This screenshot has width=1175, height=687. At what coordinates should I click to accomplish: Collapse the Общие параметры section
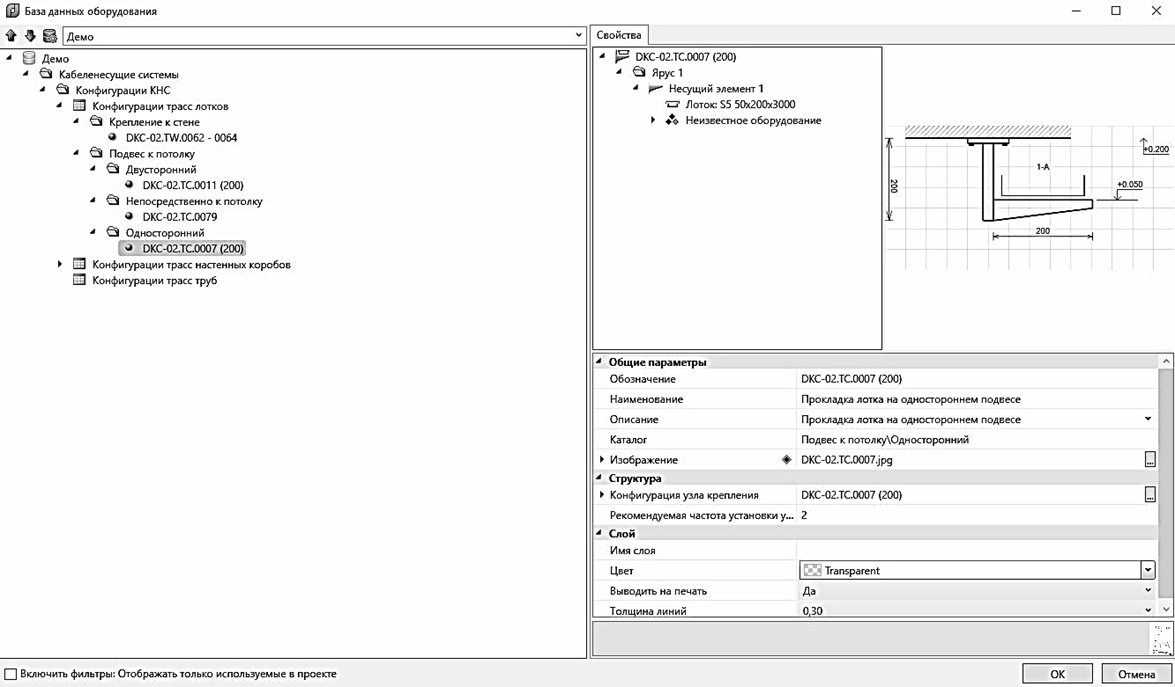(x=600, y=362)
